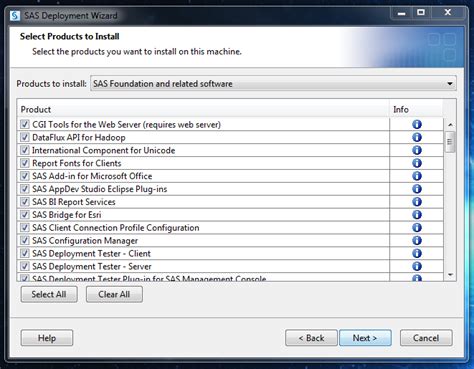Select the row text Report Fonts for Clients

click(x=77, y=163)
